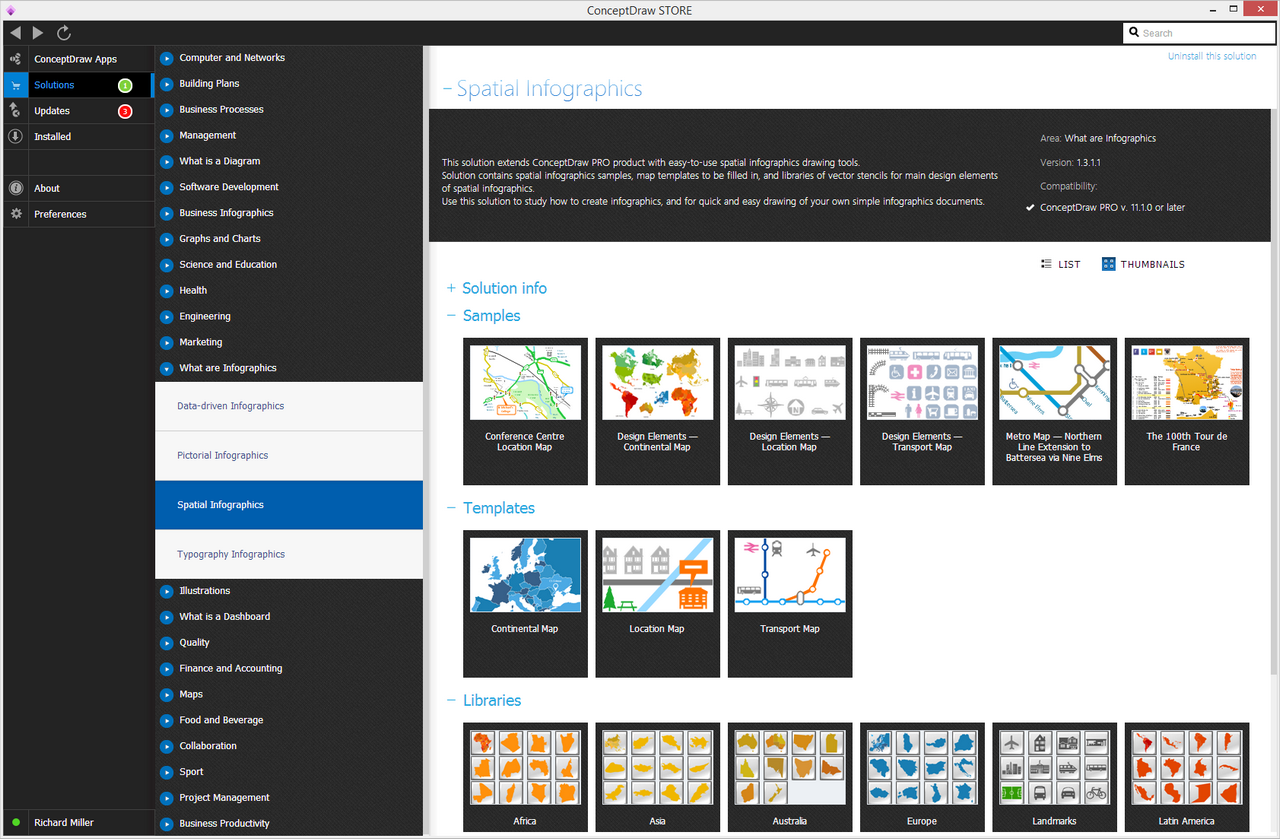Open Pictorial Infographics solution
This screenshot has height=839, width=1280.
click(x=288, y=456)
